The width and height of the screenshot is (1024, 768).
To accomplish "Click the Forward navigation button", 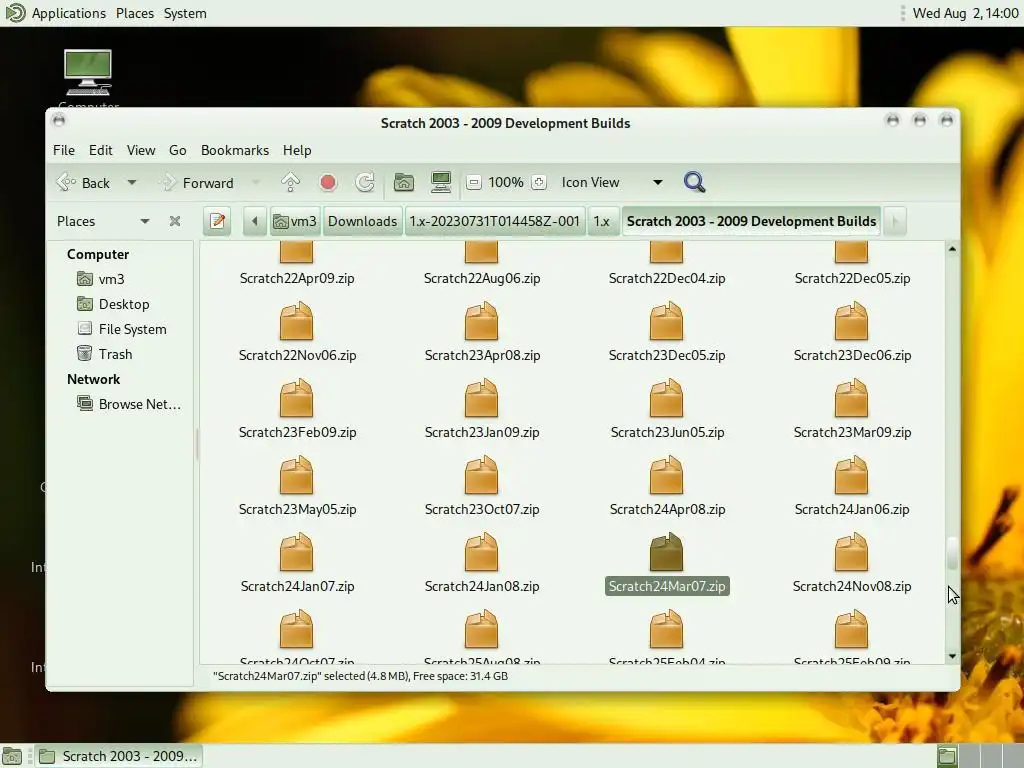I will point(198,182).
